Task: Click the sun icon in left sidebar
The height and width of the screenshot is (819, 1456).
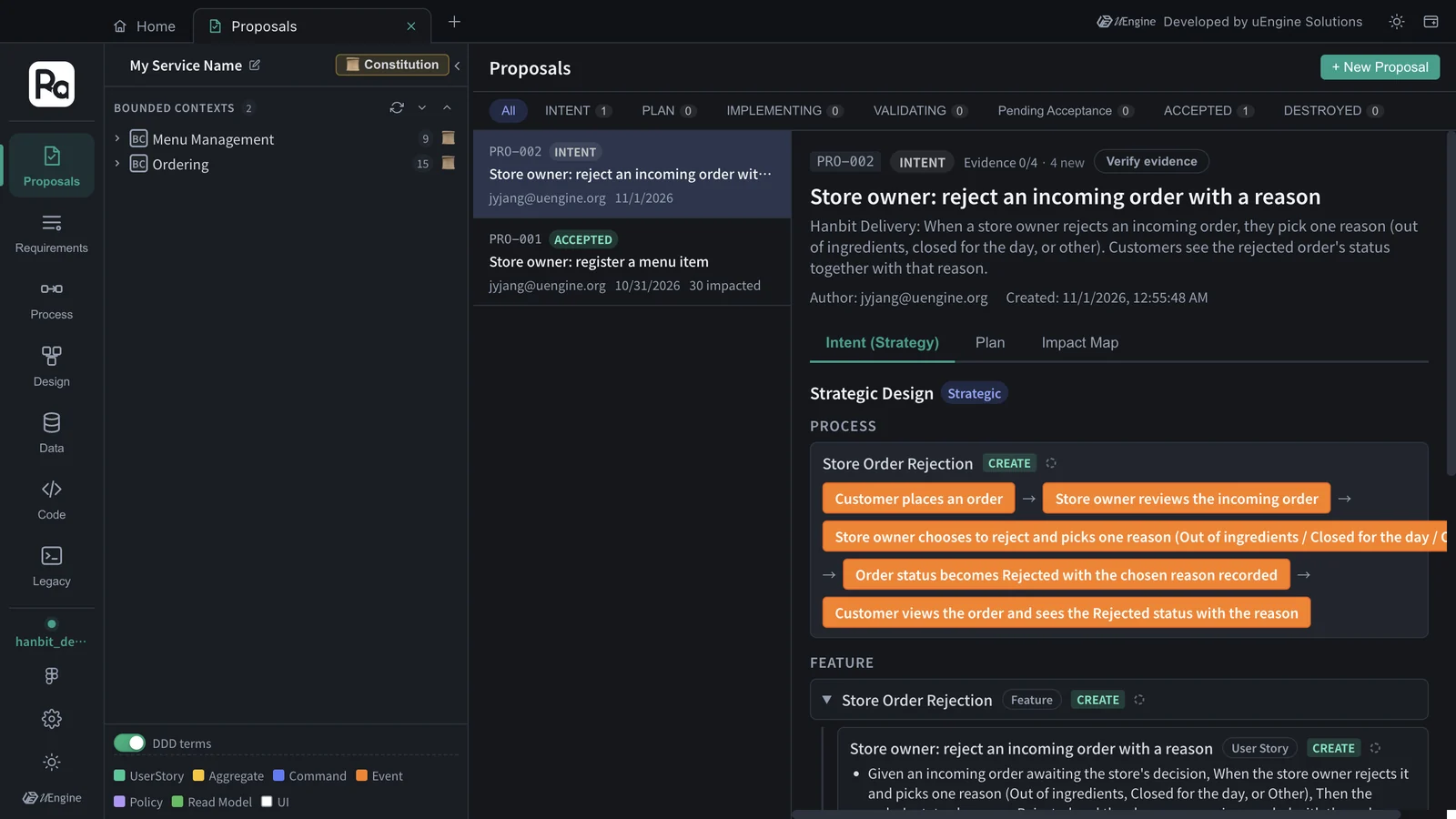Action: click(x=52, y=763)
